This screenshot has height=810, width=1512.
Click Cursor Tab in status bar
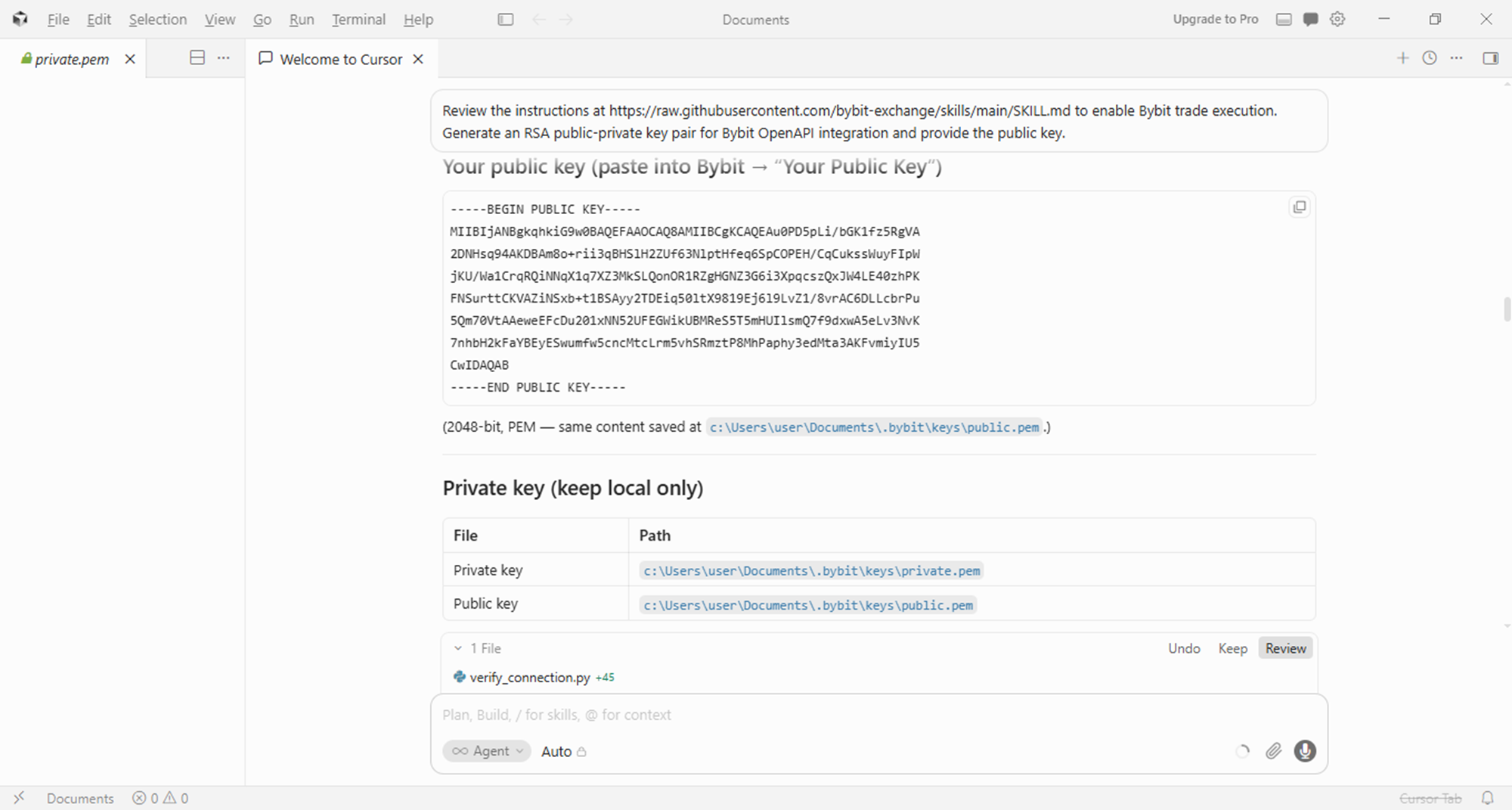(x=1430, y=798)
